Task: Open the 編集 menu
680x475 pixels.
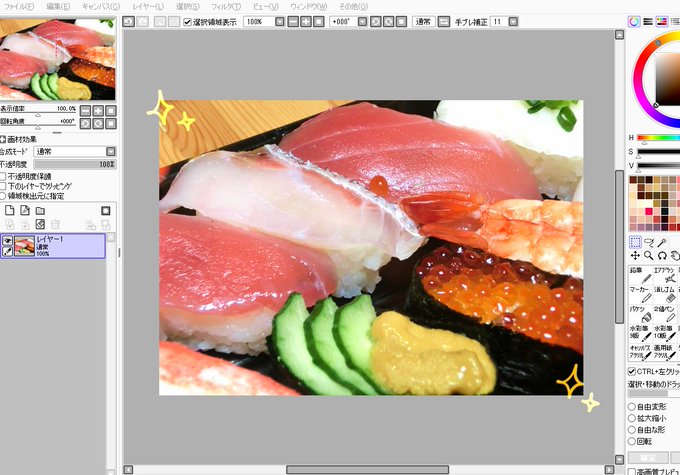Action: pos(58,7)
